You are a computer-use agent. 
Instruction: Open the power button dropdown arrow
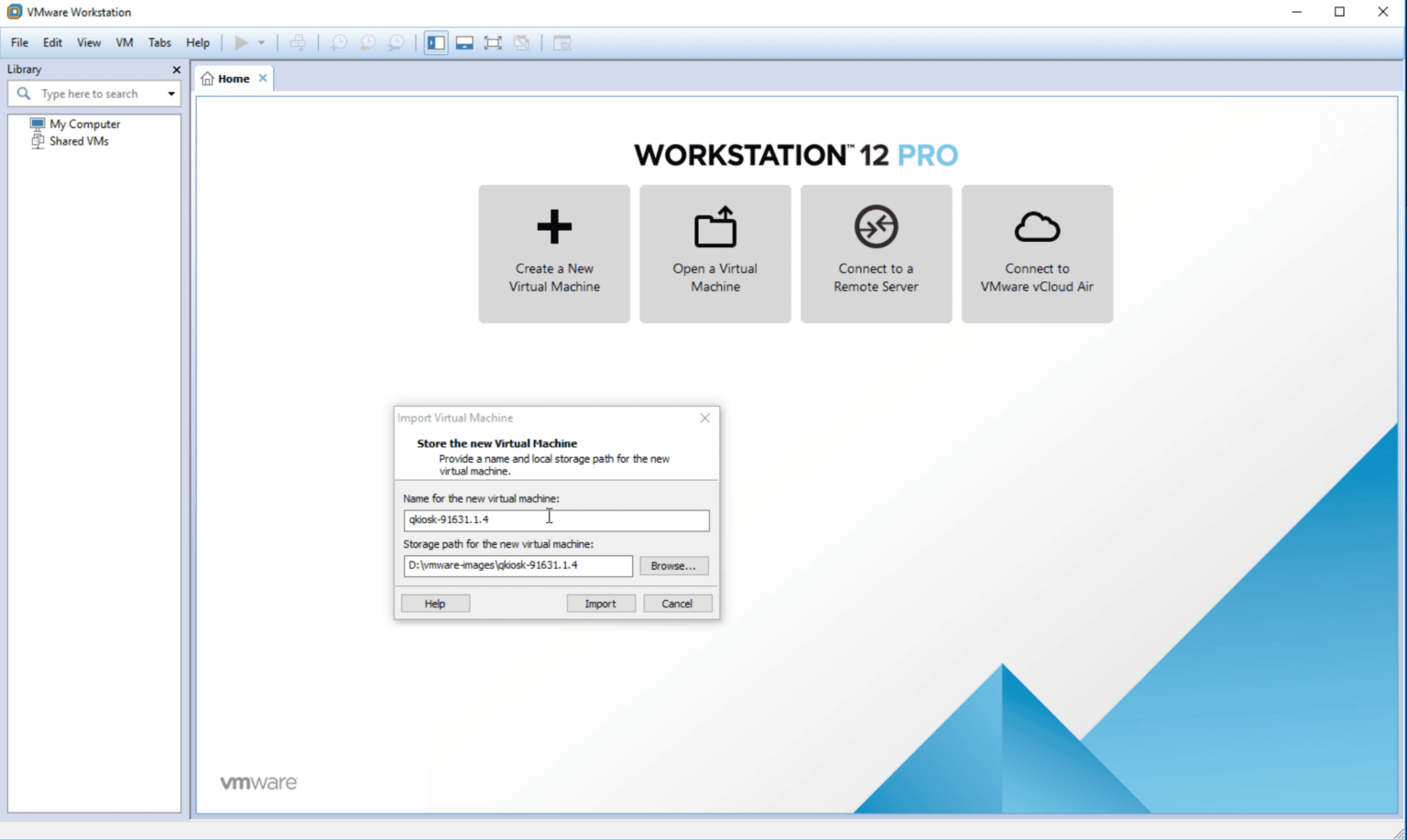263,42
